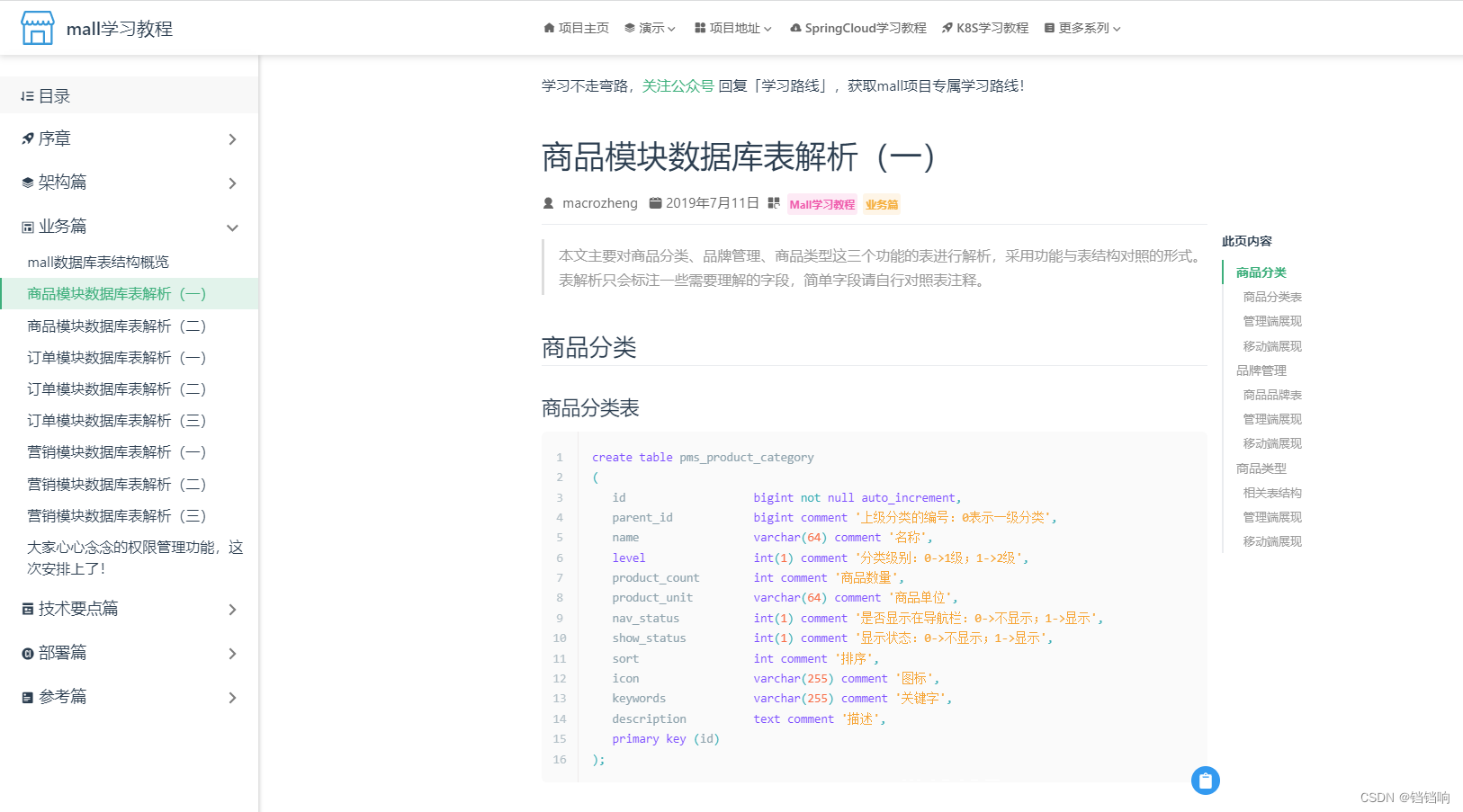The image size is (1463, 812).
Task: Expand the 技术要点篇 section chevron
Action: 232,610
